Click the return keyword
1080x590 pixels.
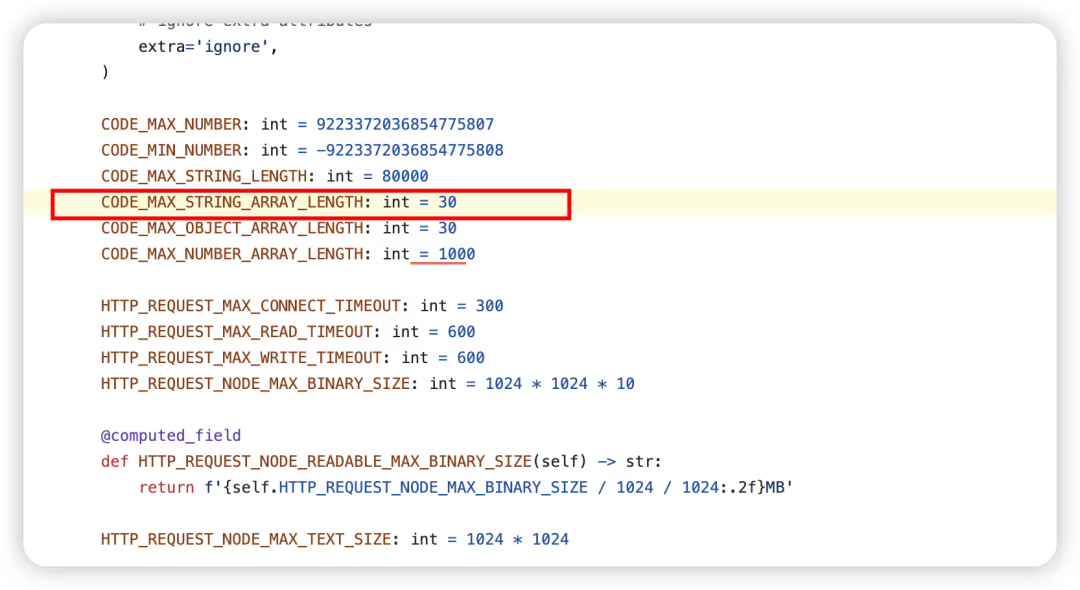pyautogui.click(x=167, y=487)
